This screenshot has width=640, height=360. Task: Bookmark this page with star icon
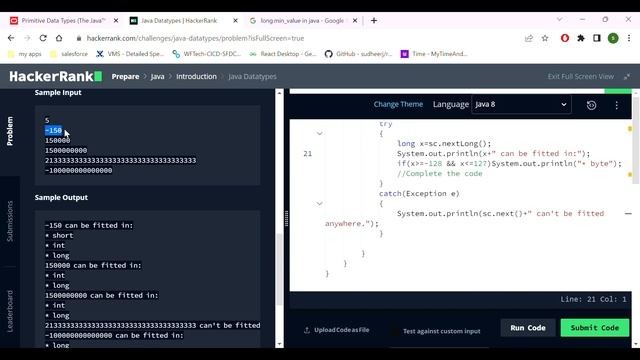(x=545, y=38)
